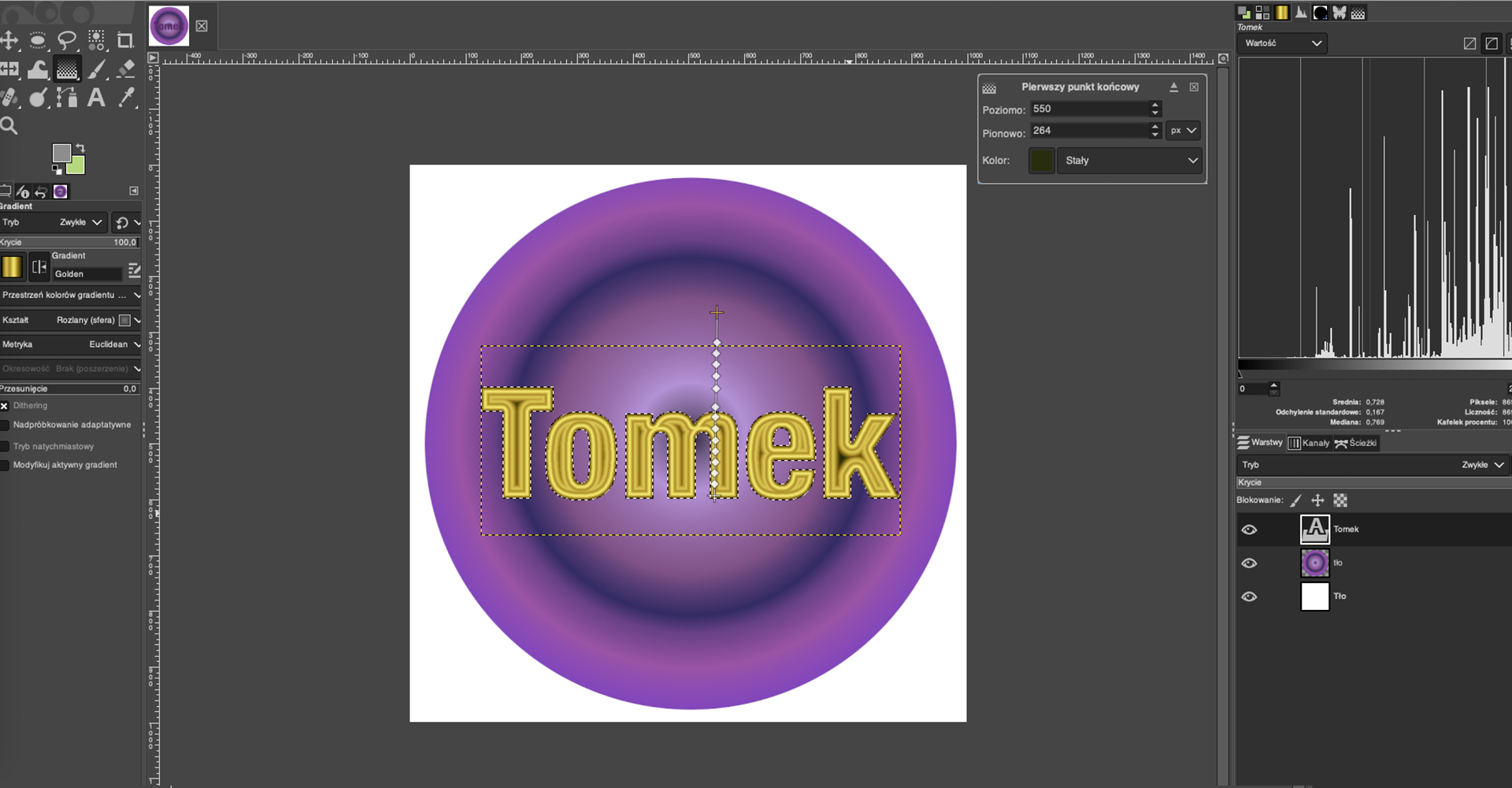Reset colors to black and white
The width and height of the screenshot is (1512, 788).
(x=57, y=169)
